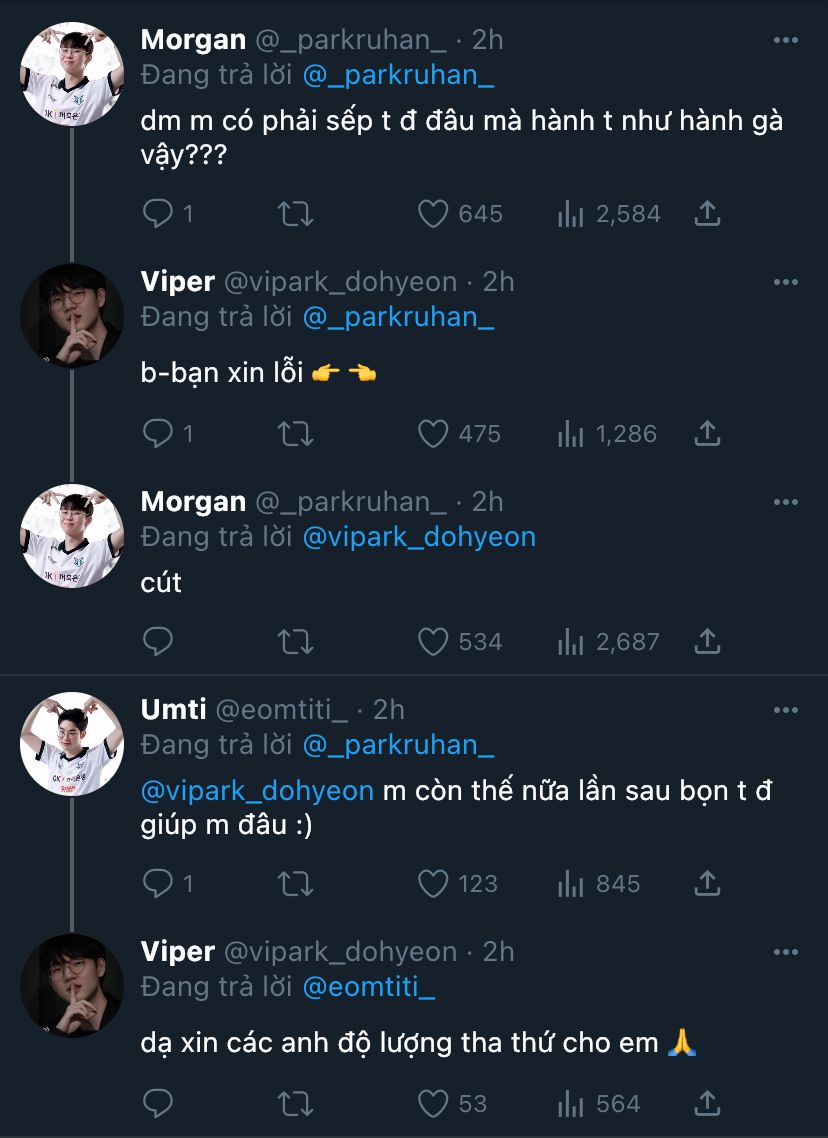Share Viper's final 'tha thứ' tweet
The width and height of the screenshot is (828, 1138).
(707, 1104)
